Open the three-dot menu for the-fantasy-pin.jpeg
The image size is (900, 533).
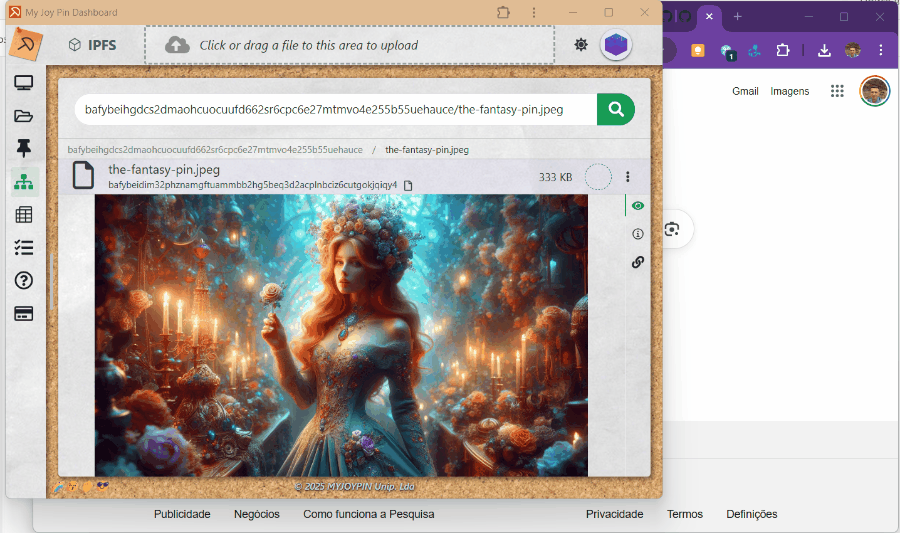(628, 177)
